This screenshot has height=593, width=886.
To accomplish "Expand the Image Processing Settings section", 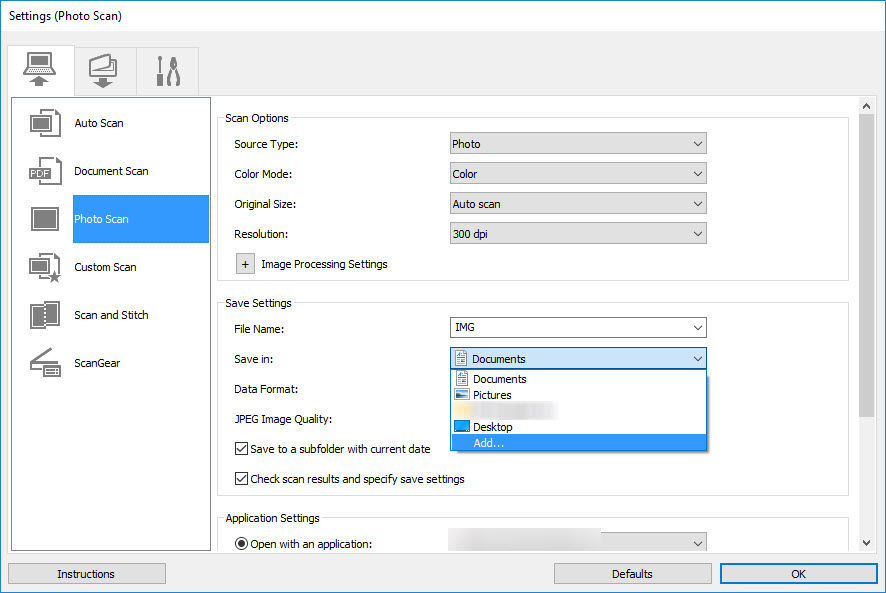I will tap(245, 263).
